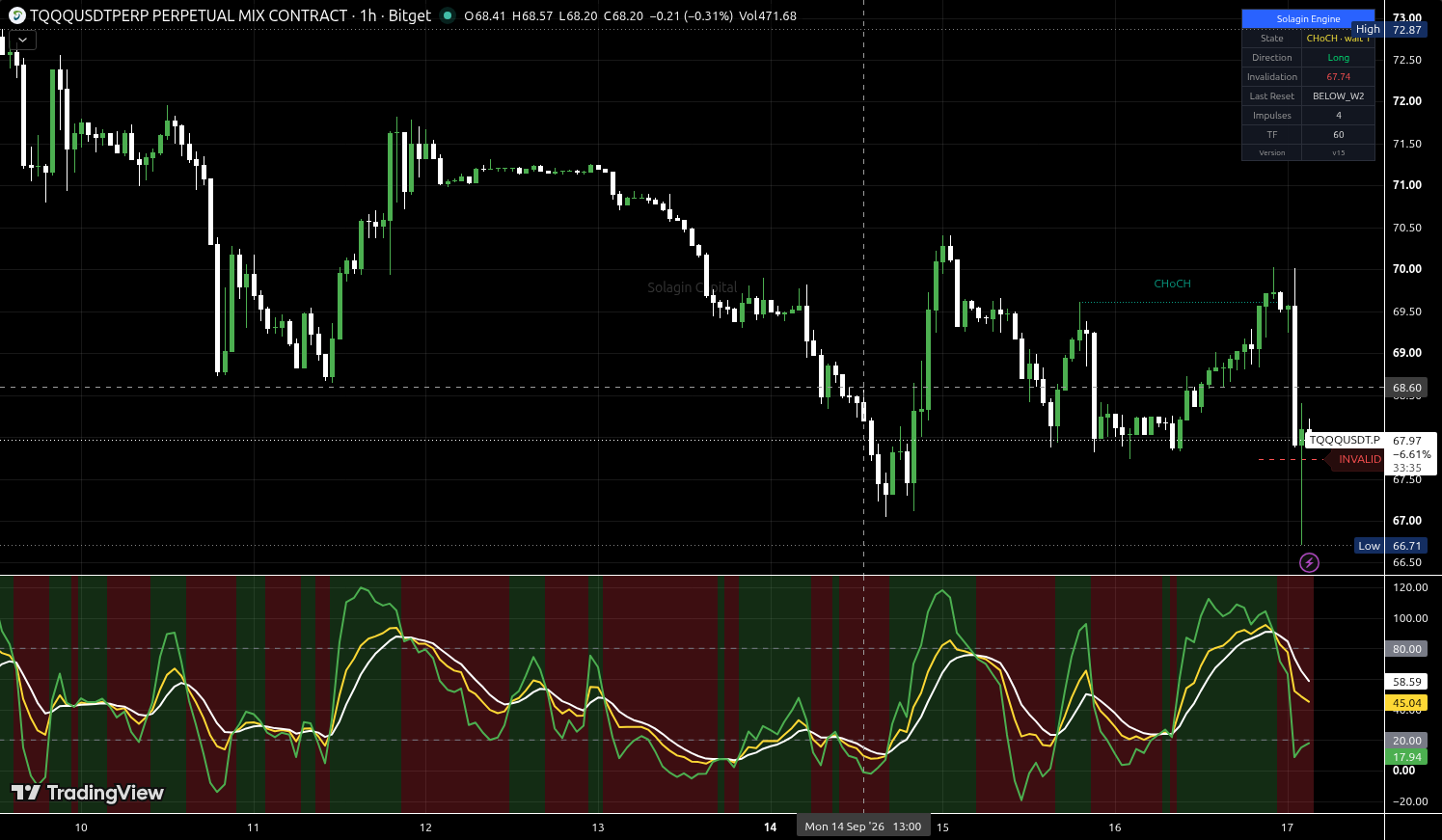The width and height of the screenshot is (1442, 840).
Task: Click the 73.00 price axis label
Action: click(1406, 17)
